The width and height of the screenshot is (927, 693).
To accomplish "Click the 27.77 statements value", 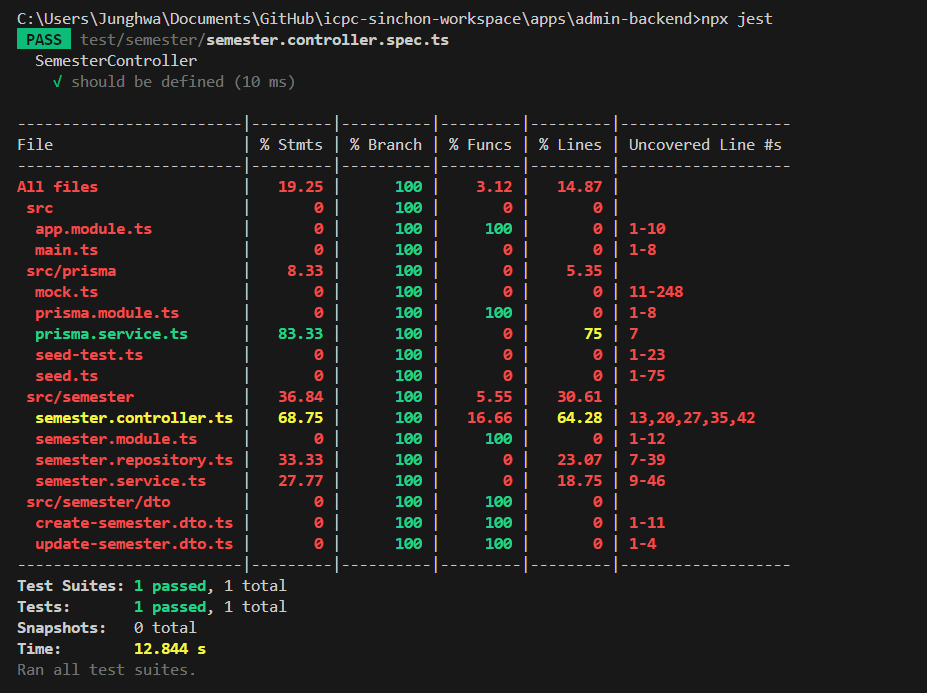I will (300, 481).
